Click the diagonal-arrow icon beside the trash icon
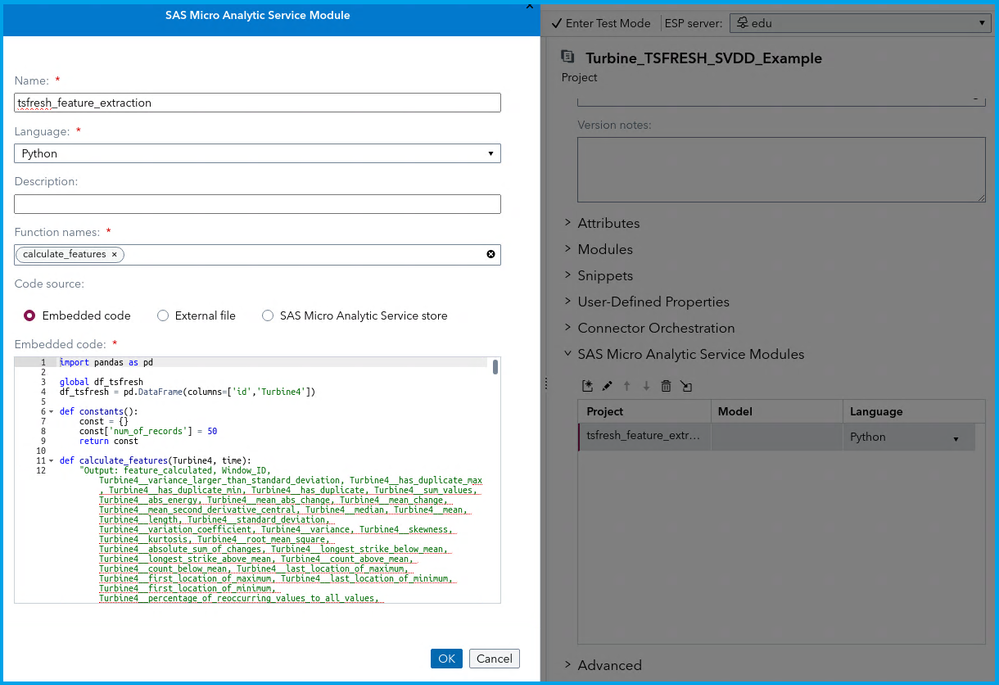The image size is (999, 685). (686, 386)
